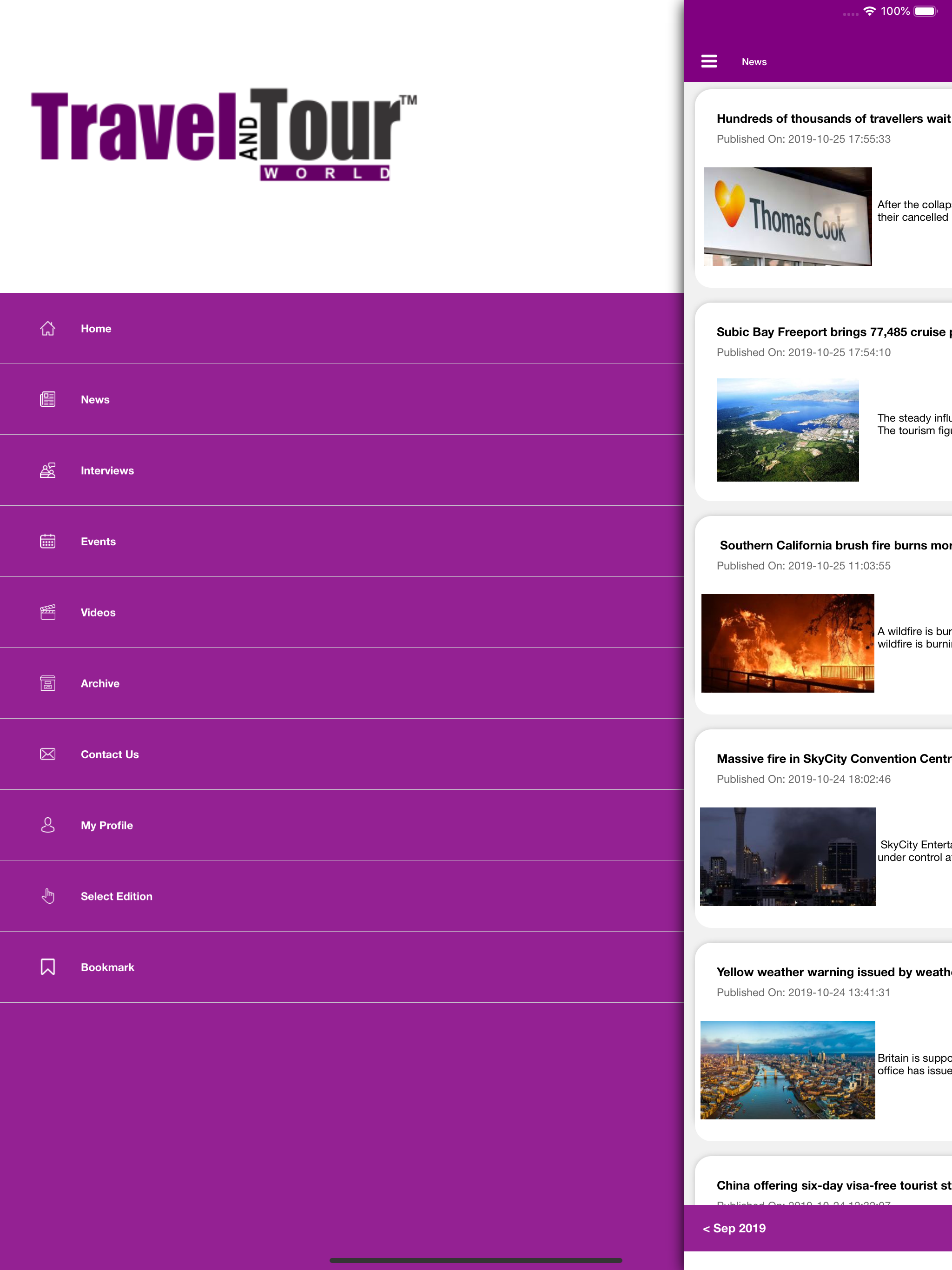952x1270 pixels.
Task: Click the My Profile person icon
Action: click(x=48, y=825)
